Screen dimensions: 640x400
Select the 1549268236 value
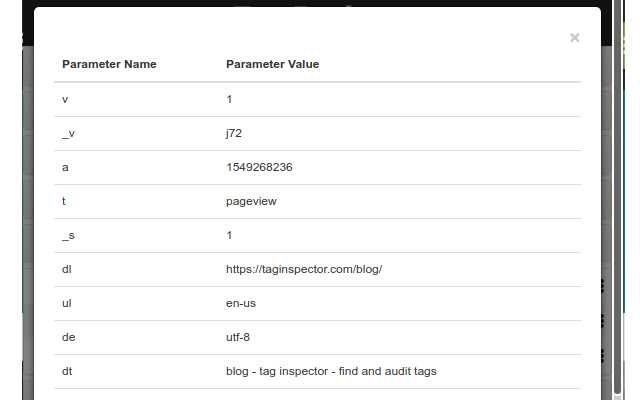click(259, 167)
